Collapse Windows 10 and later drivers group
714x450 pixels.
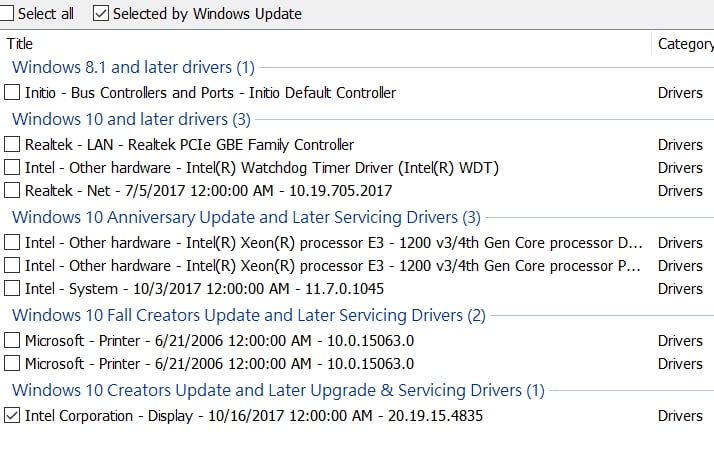click(131, 119)
